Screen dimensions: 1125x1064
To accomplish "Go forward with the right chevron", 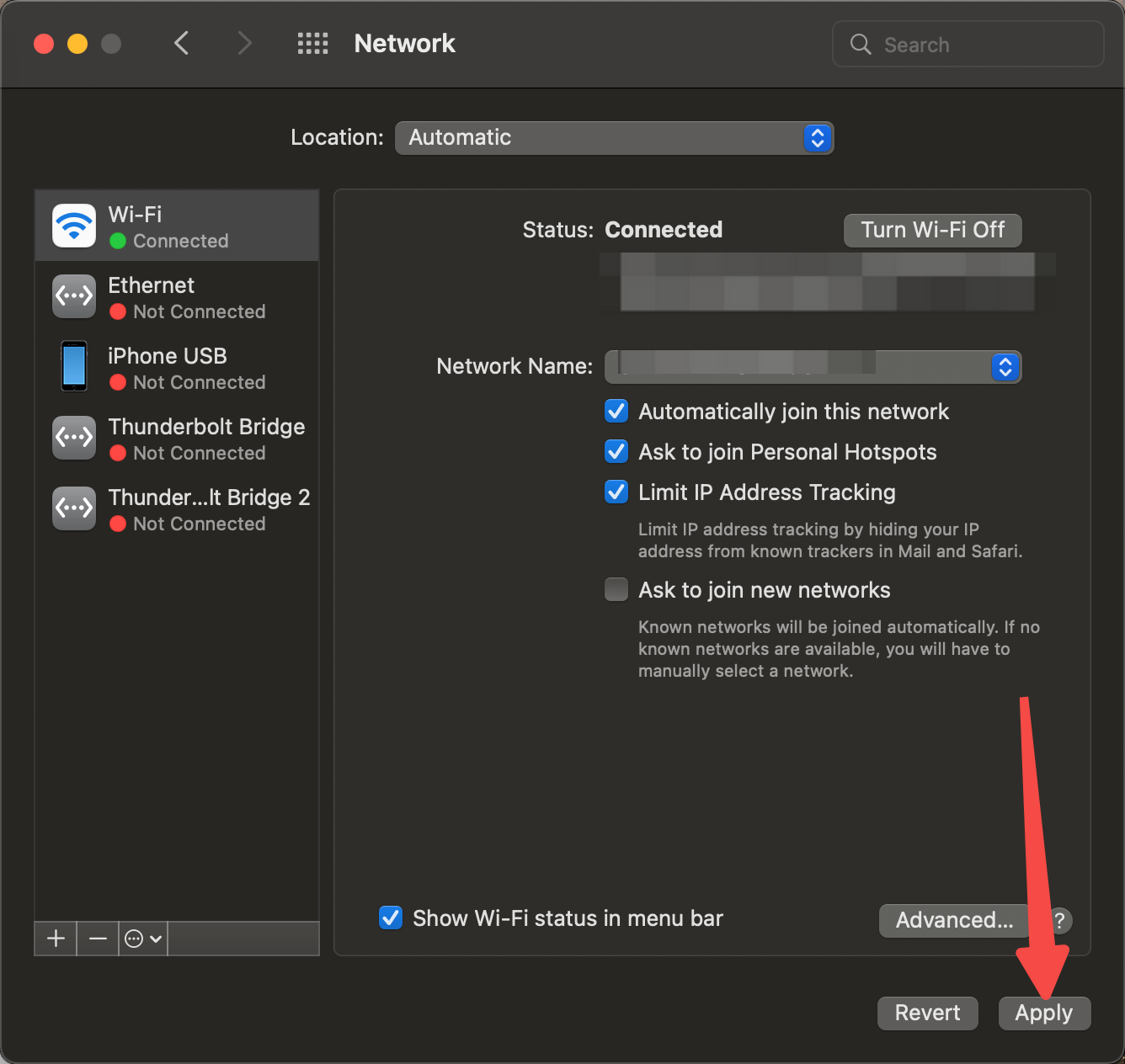I will click(244, 43).
